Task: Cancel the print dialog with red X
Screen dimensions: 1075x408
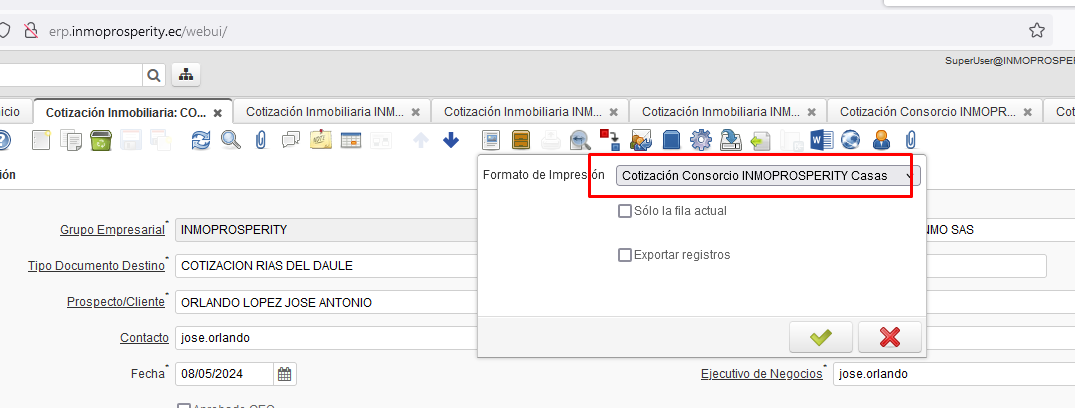Action: point(889,337)
